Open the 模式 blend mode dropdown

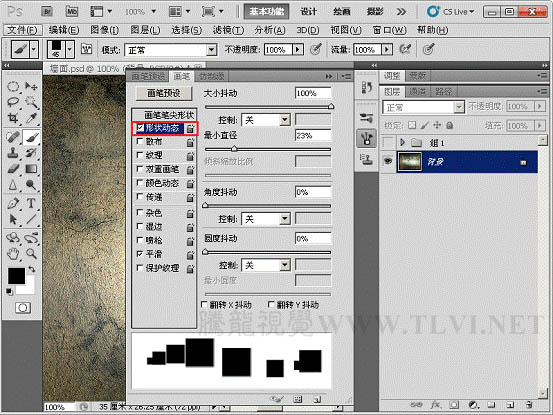coord(171,50)
